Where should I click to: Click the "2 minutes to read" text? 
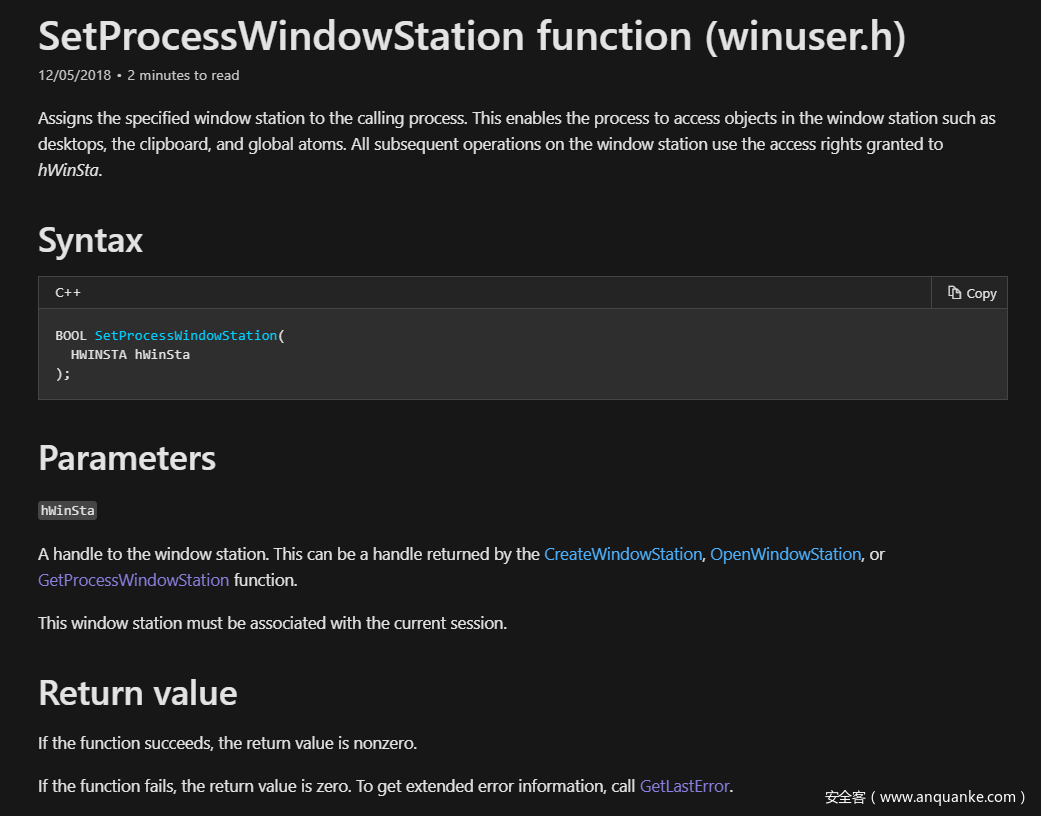pos(183,75)
